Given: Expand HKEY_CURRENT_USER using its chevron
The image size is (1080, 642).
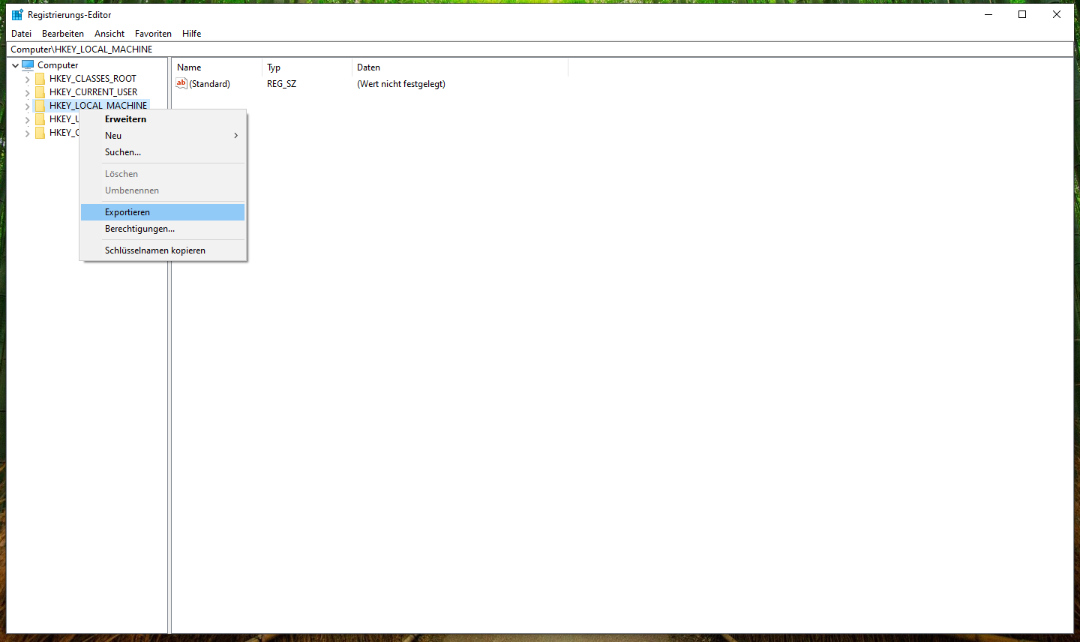Looking at the screenshot, I should pos(27,91).
